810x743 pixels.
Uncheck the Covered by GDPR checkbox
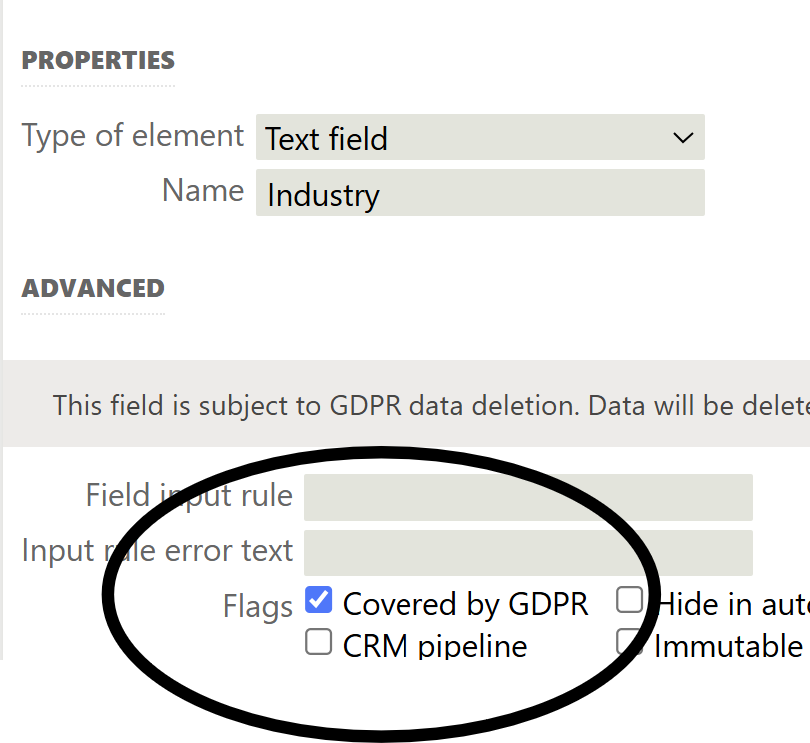318,600
